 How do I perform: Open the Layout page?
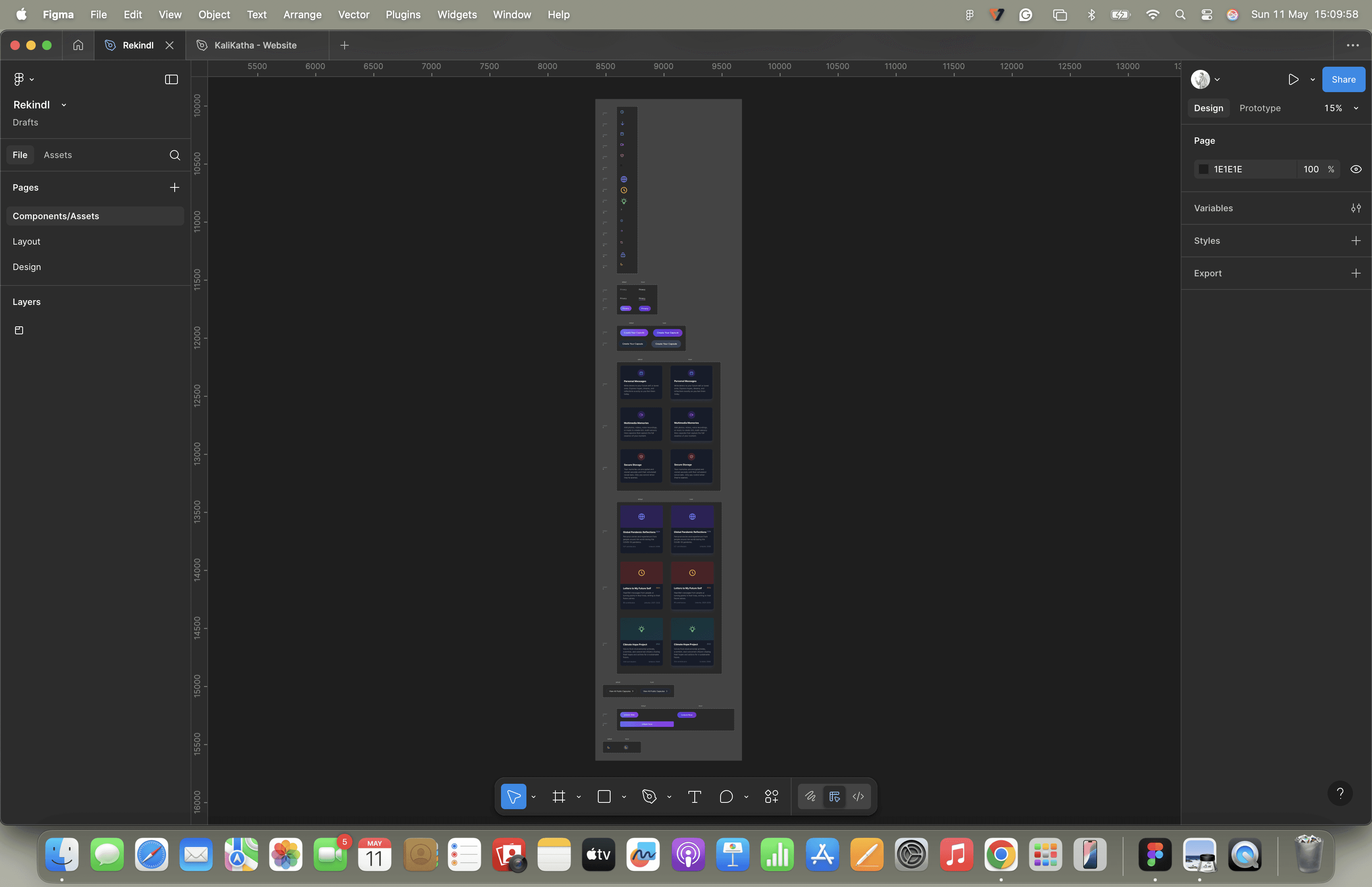pyautogui.click(x=27, y=241)
